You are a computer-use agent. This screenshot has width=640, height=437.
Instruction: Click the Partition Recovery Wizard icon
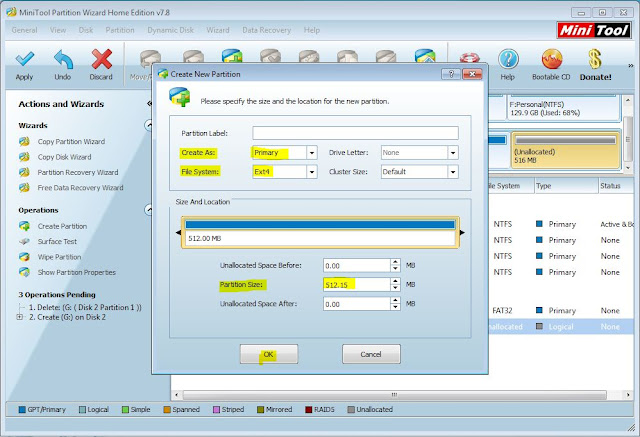[24, 172]
